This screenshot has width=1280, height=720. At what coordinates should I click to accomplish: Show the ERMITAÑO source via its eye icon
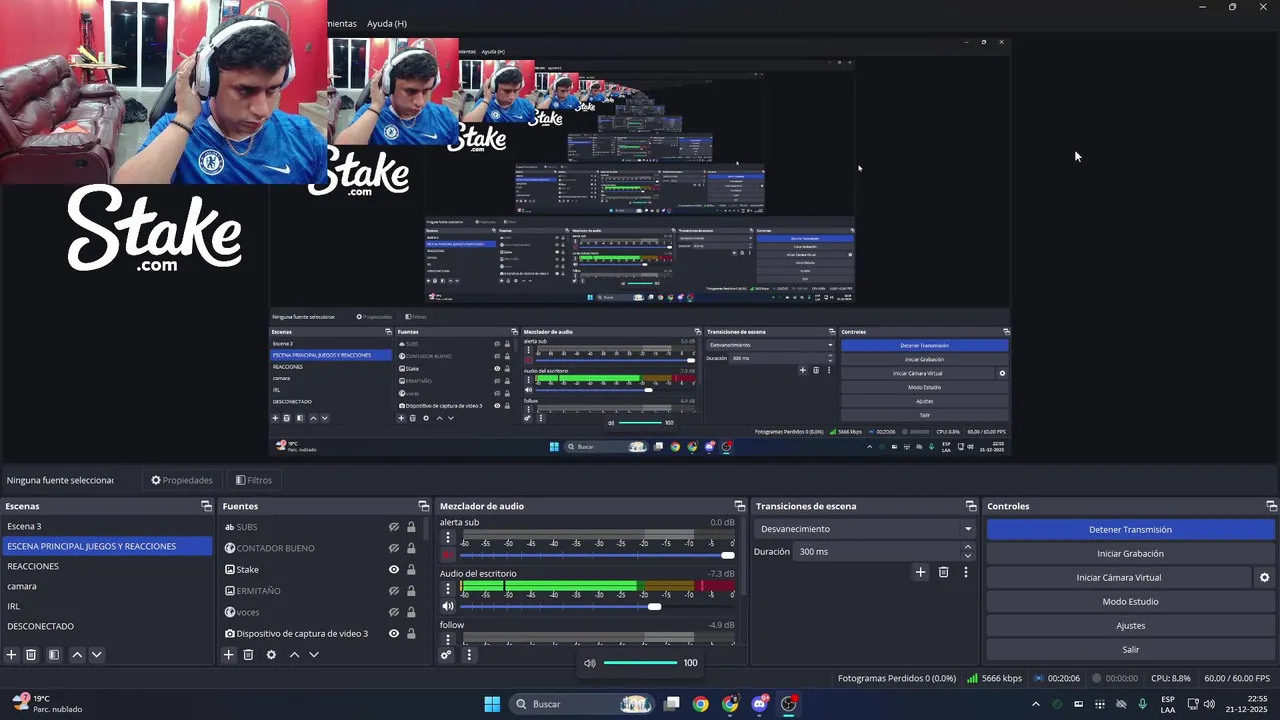tap(394, 591)
